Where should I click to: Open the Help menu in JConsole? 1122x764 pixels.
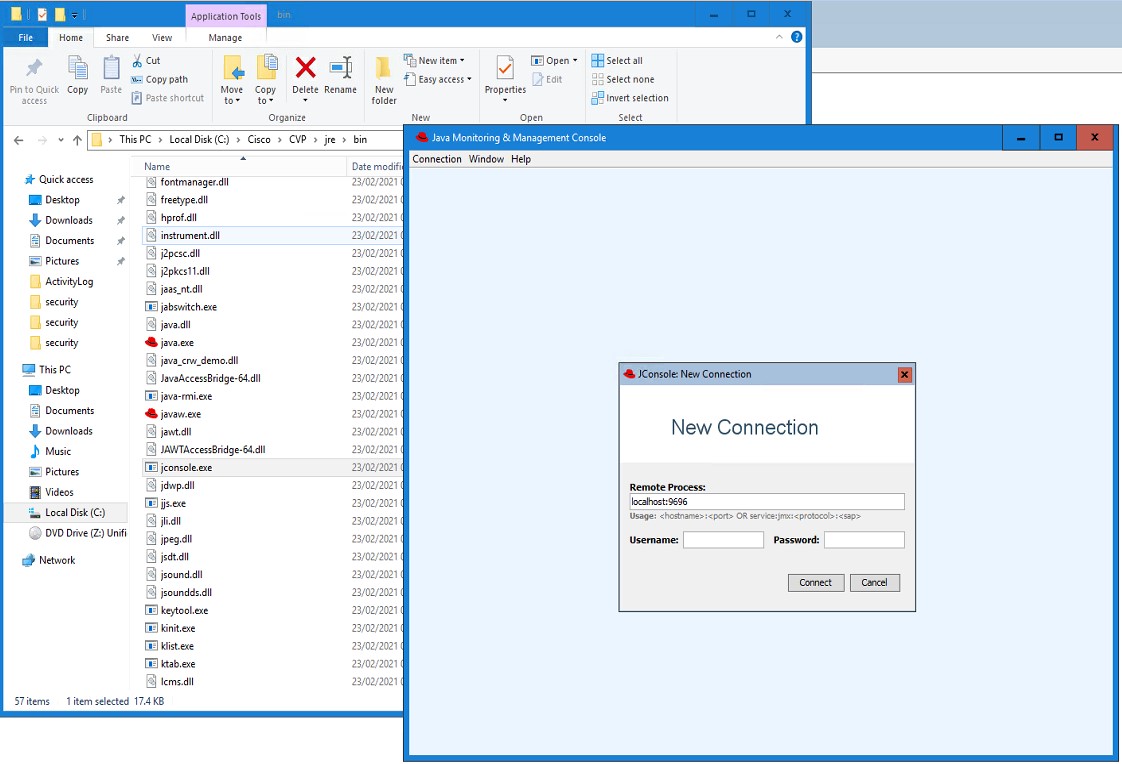pyautogui.click(x=521, y=160)
